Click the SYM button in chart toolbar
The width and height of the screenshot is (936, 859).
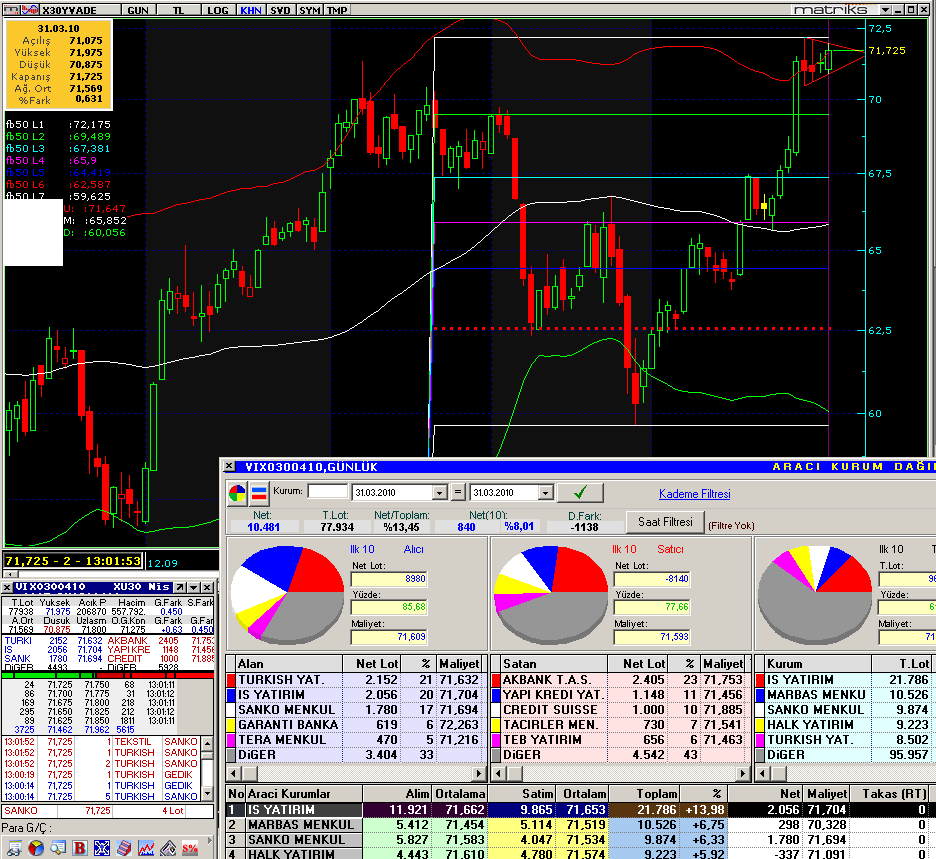point(309,10)
